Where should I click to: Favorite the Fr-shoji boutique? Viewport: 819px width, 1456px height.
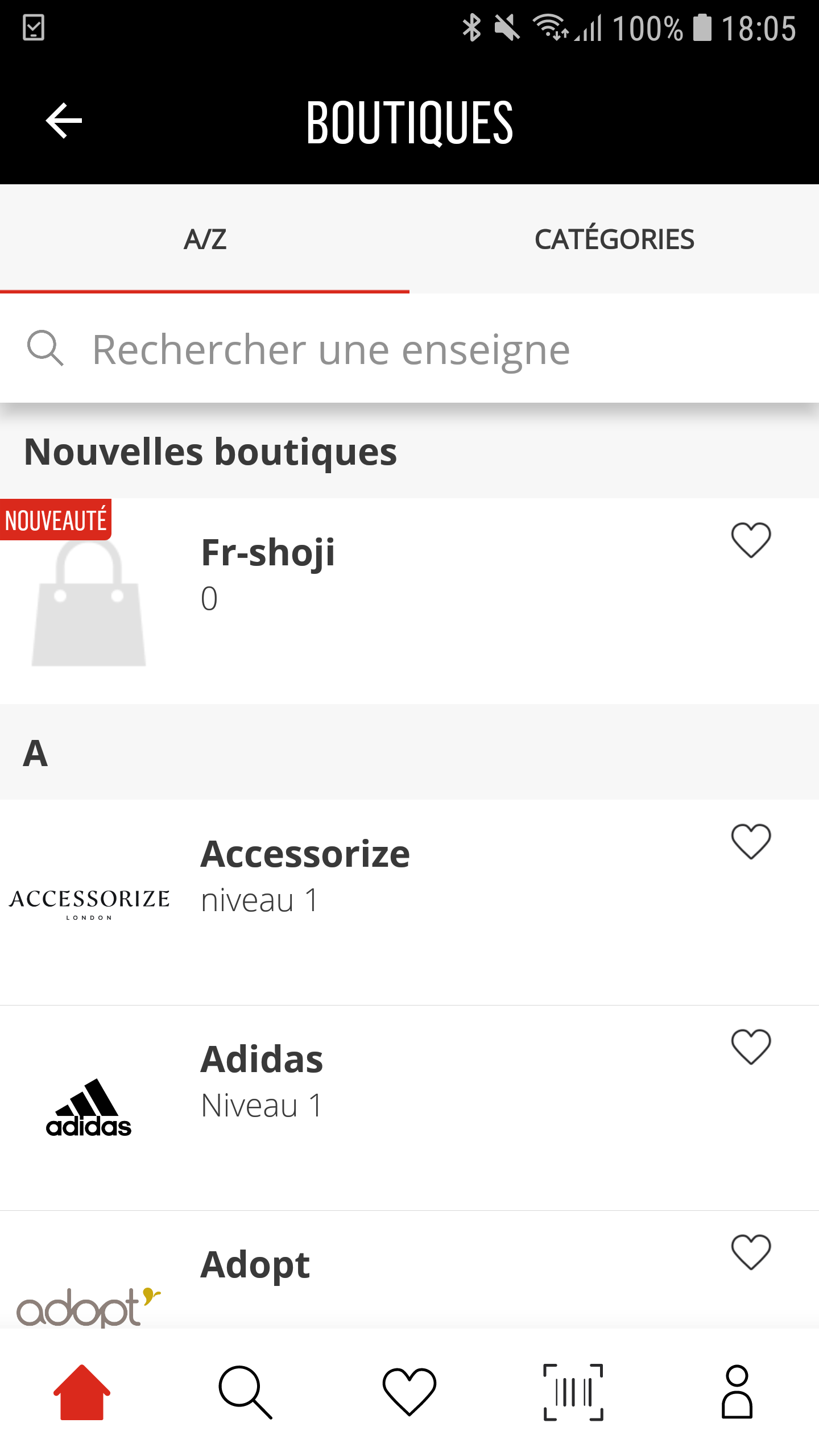[751, 540]
